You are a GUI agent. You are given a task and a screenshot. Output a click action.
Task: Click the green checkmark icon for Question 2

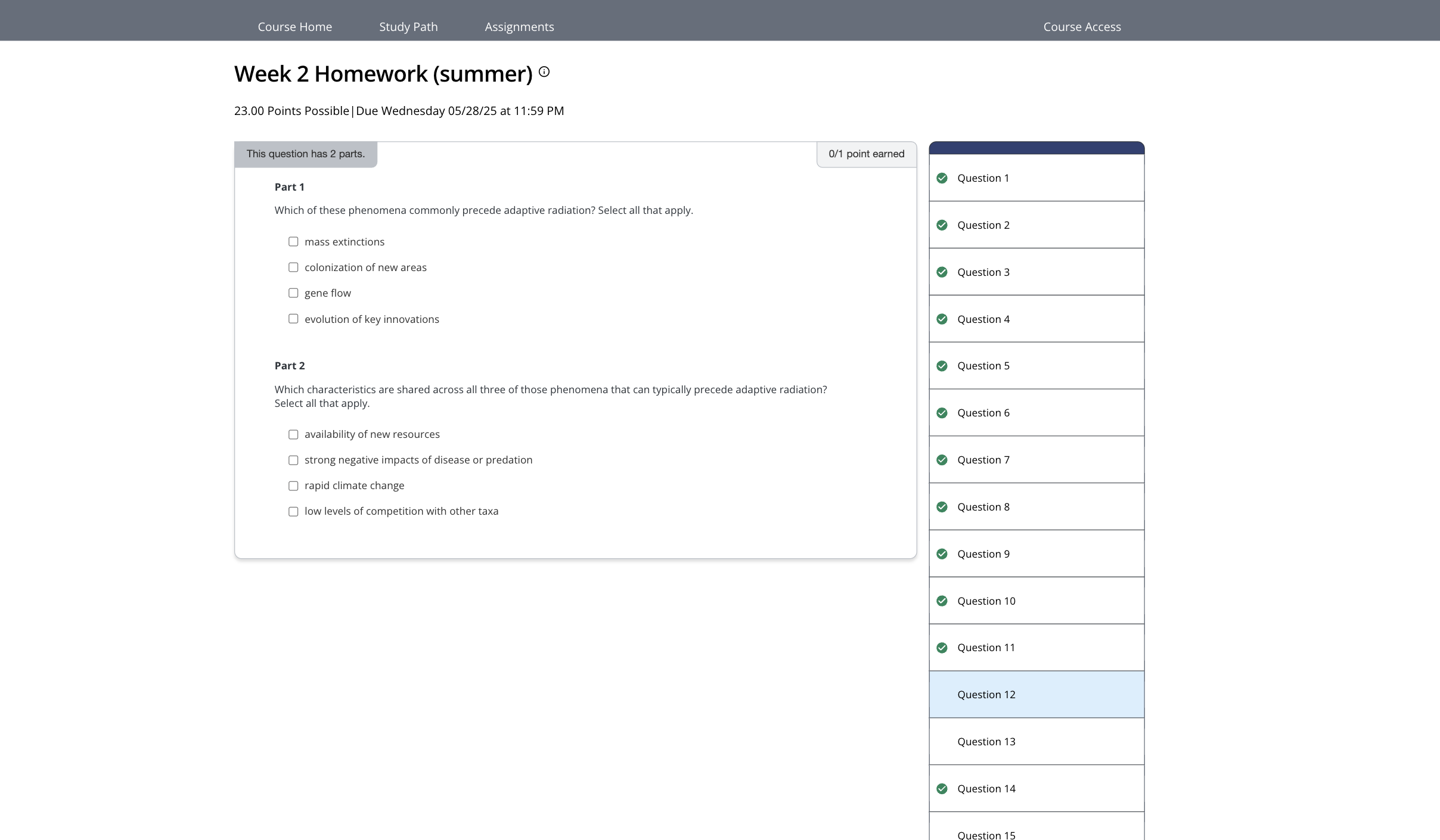pyautogui.click(x=942, y=225)
